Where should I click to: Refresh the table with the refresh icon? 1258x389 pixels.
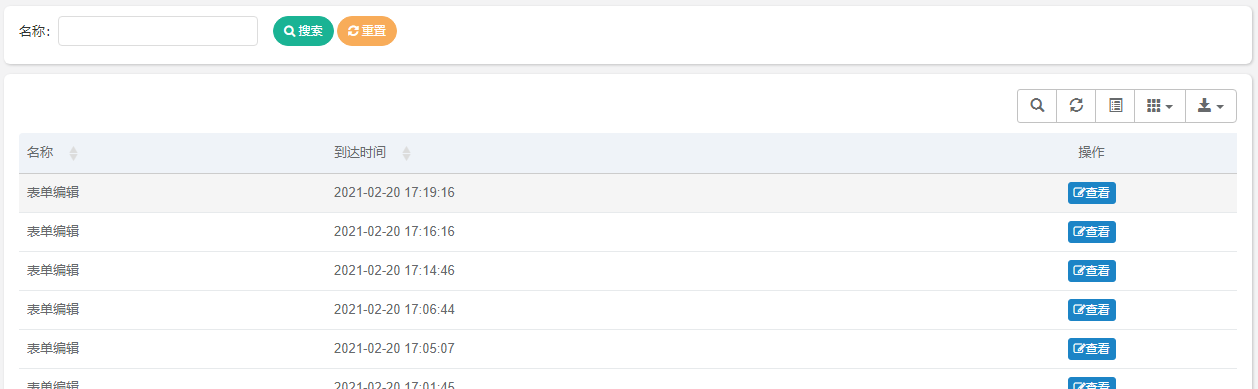1076,106
